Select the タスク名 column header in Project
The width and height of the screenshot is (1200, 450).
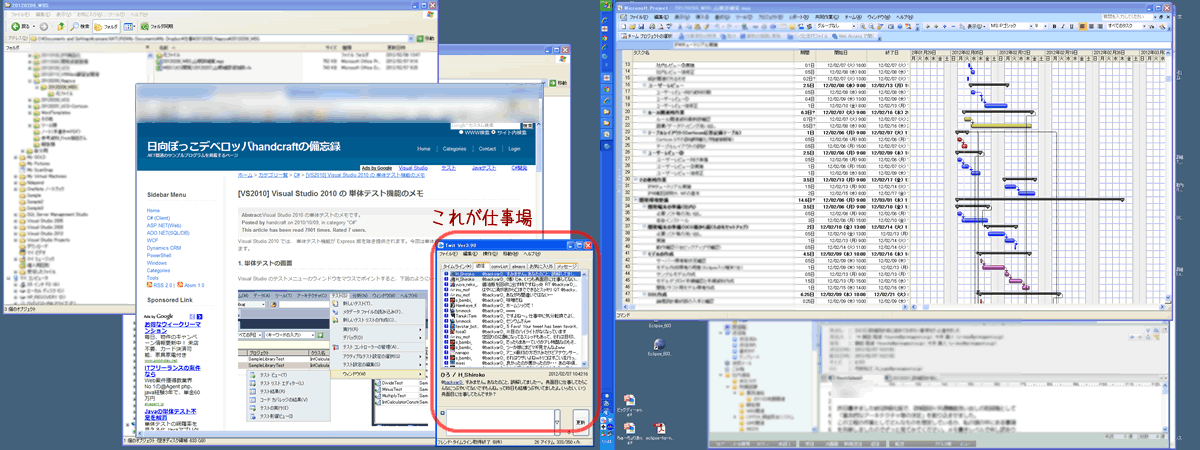click(713, 52)
